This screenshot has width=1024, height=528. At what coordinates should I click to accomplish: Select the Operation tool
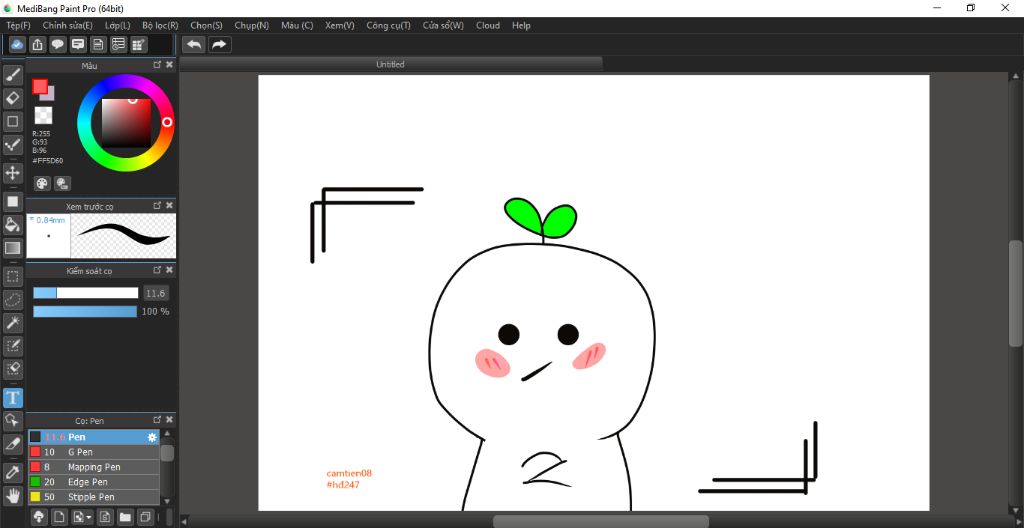tap(12, 420)
